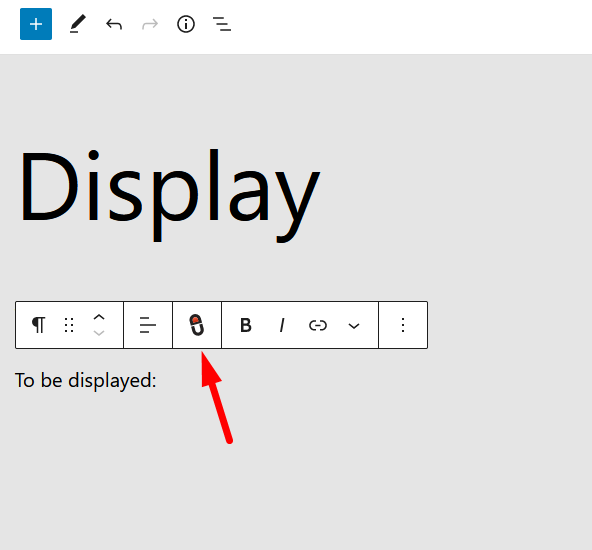
Task: Select the Tools pencil icon
Action: (78, 24)
